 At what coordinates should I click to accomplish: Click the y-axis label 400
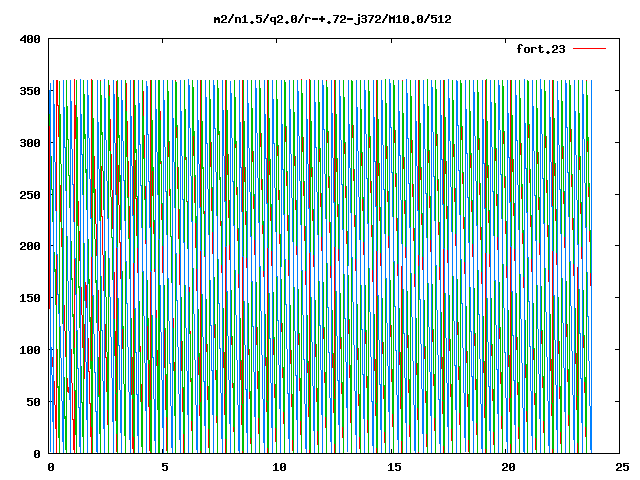coord(30,39)
